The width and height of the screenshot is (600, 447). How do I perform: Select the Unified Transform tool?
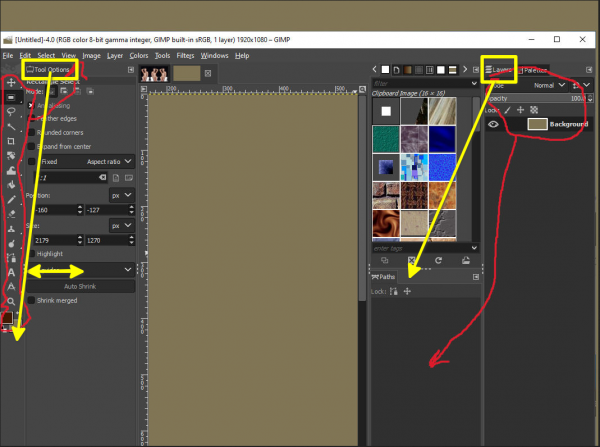click(x=11, y=156)
